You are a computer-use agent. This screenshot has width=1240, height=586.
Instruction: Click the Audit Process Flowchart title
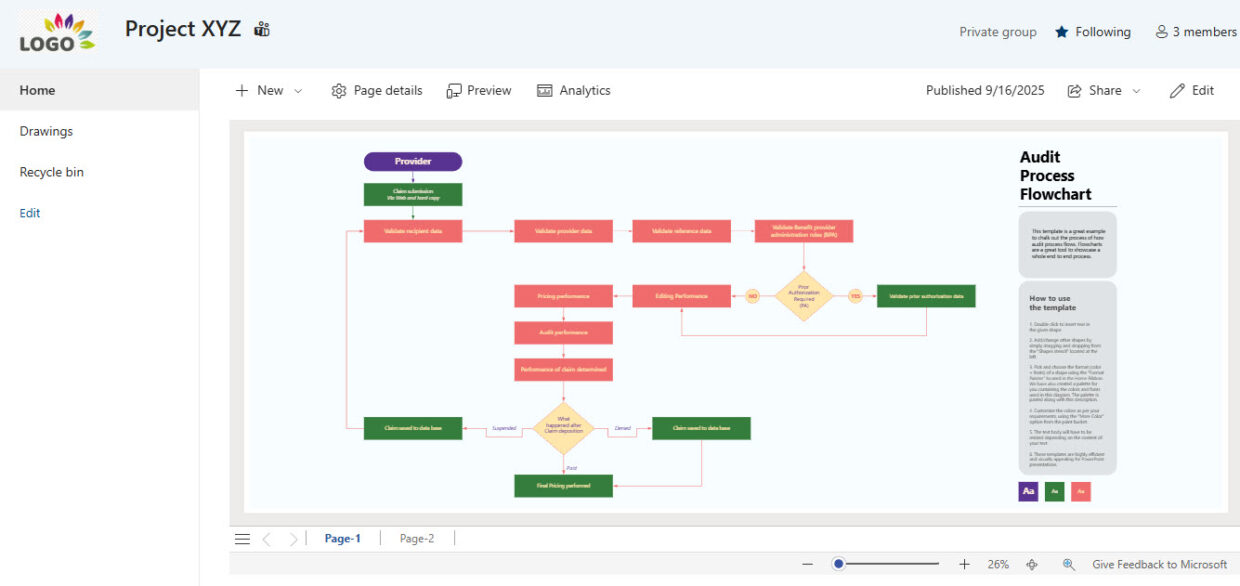point(1055,175)
